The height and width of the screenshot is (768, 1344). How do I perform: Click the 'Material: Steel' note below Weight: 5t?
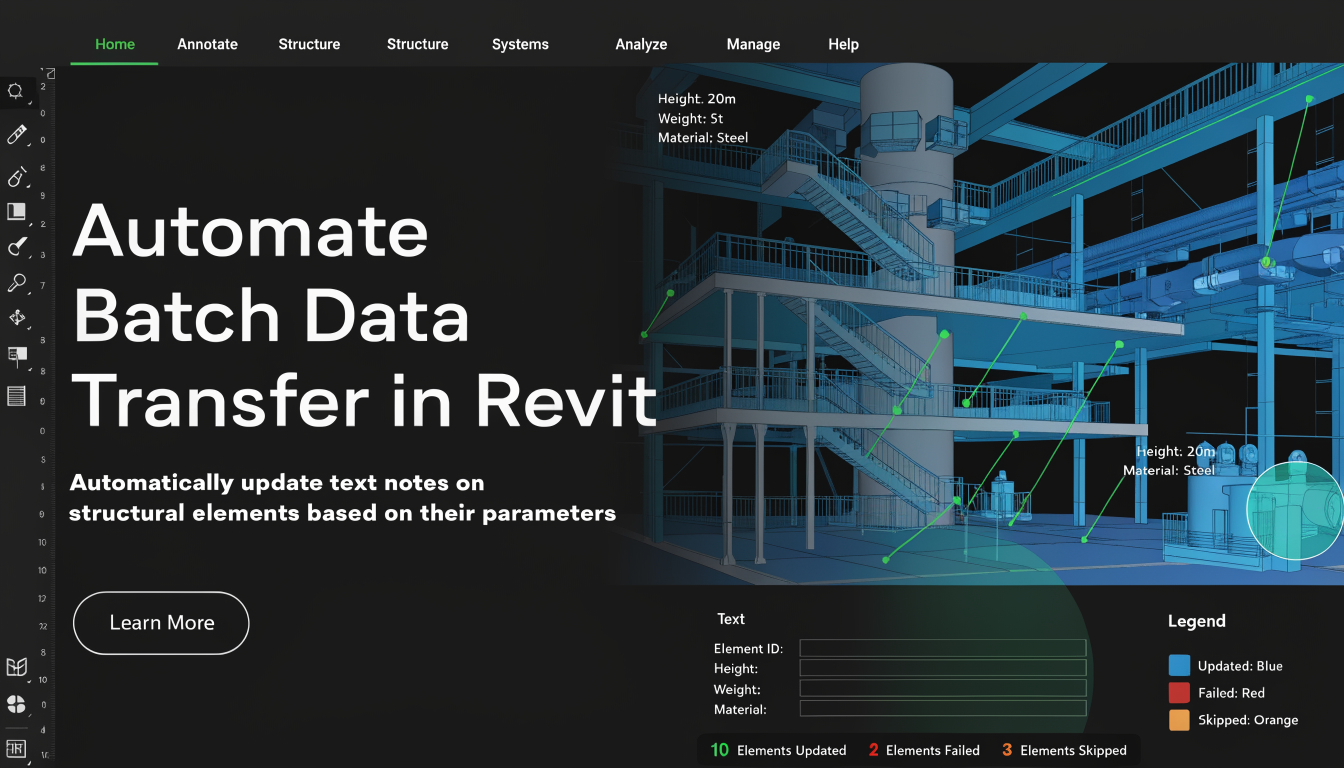(703, 137)
